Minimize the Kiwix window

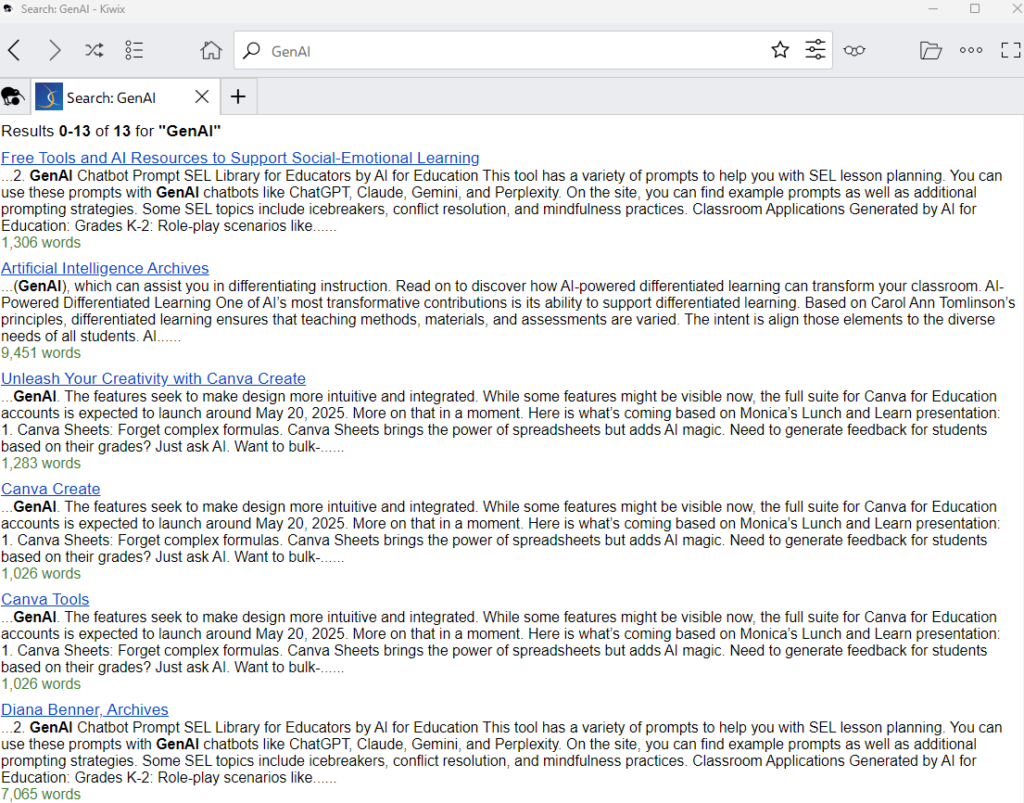tap(933, 8)
